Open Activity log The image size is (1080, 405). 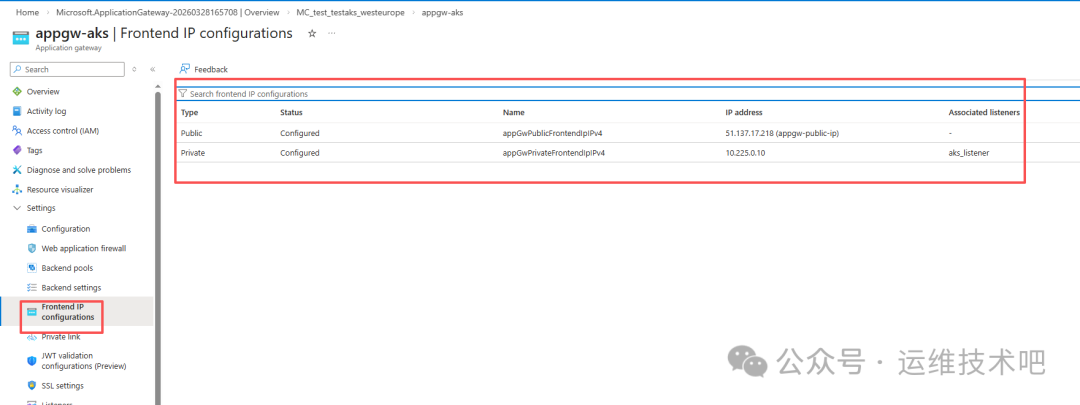[46, 111]
